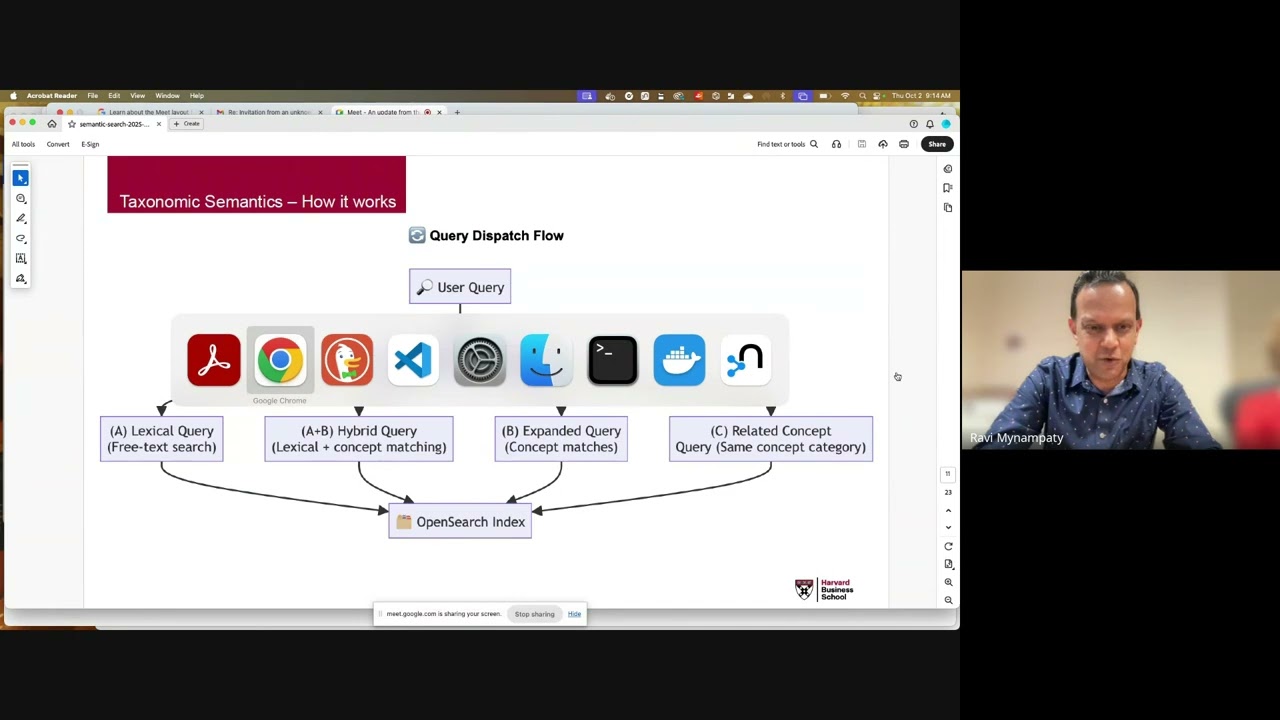Screen dimensions: 1280x720
Task: Rotate the page view clockwise
Action: click(948, 546)
